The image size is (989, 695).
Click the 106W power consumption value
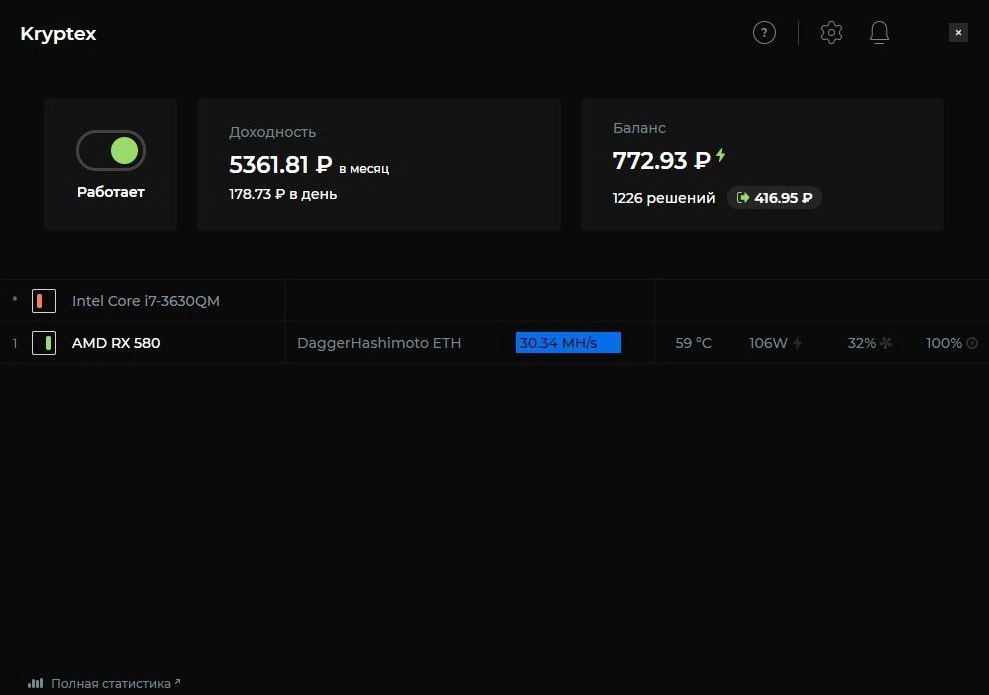[x=768, y=343]
